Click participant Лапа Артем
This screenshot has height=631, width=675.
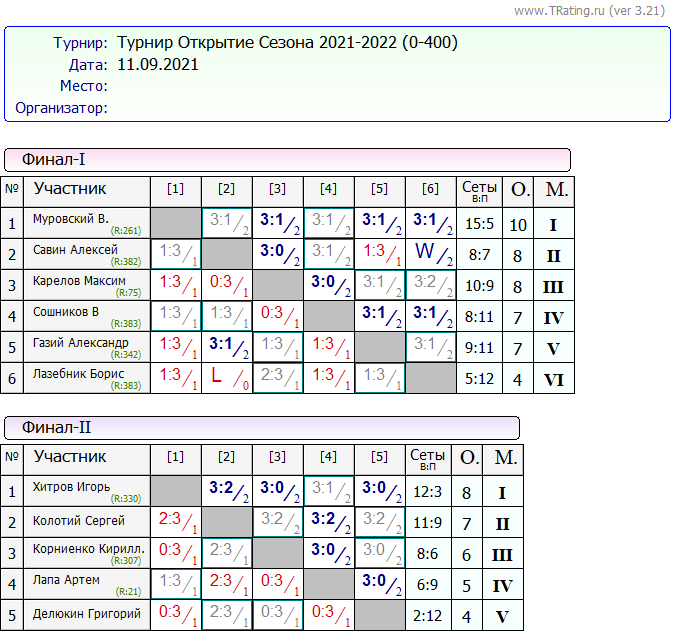pyautogui.click(x=67, y=581)
